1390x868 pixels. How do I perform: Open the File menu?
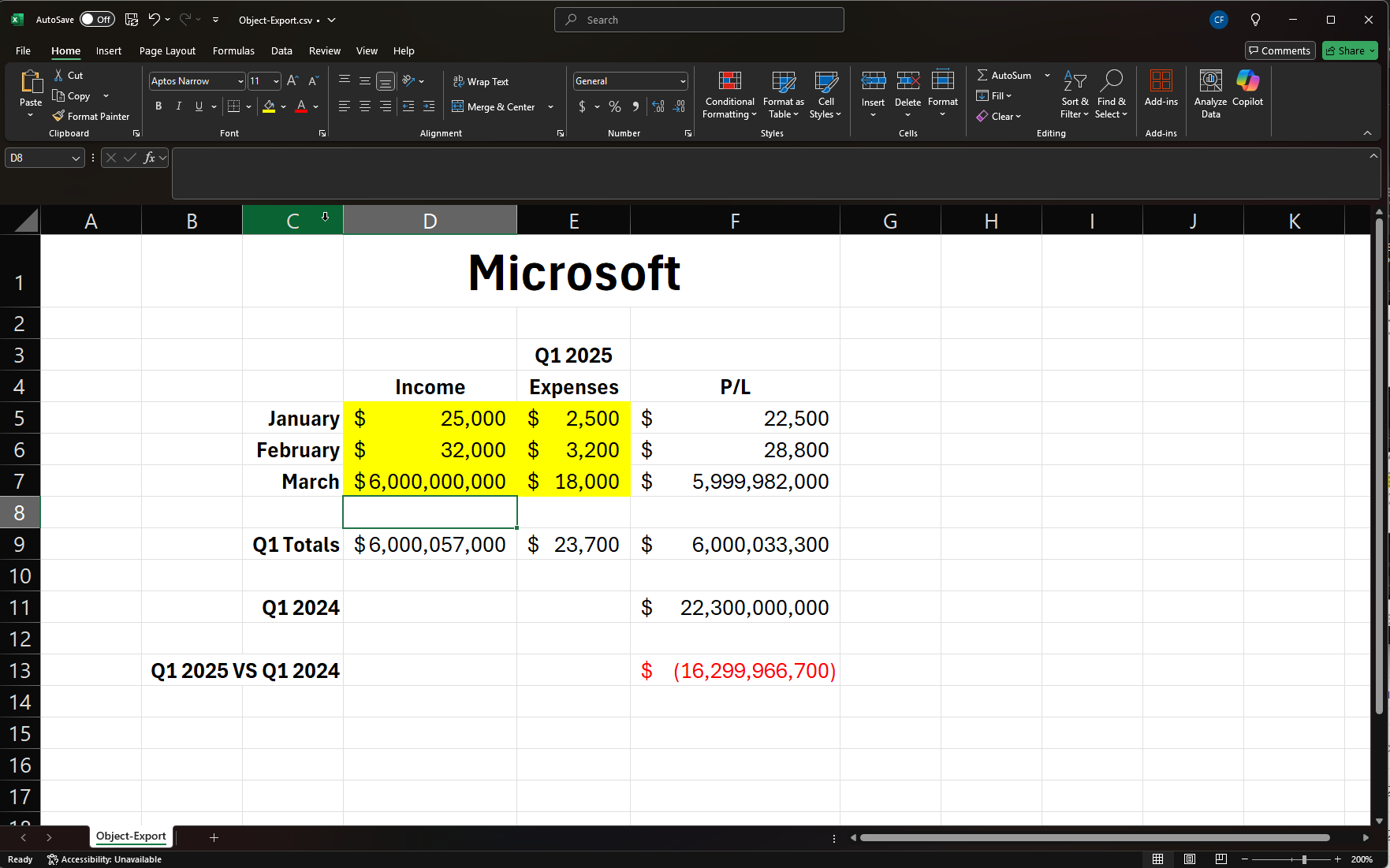23,50
